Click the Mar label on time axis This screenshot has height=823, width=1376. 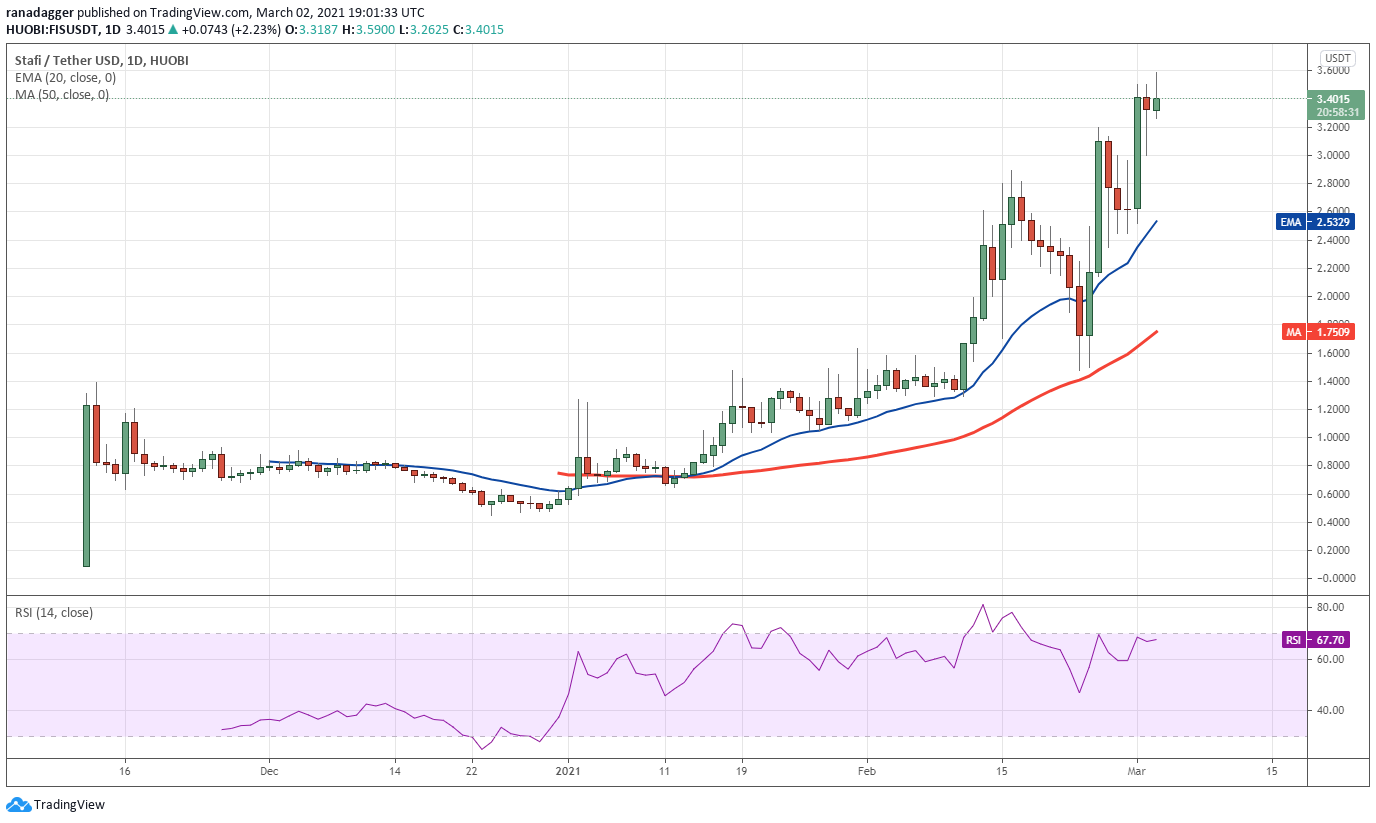click(x=1137, y=771)
